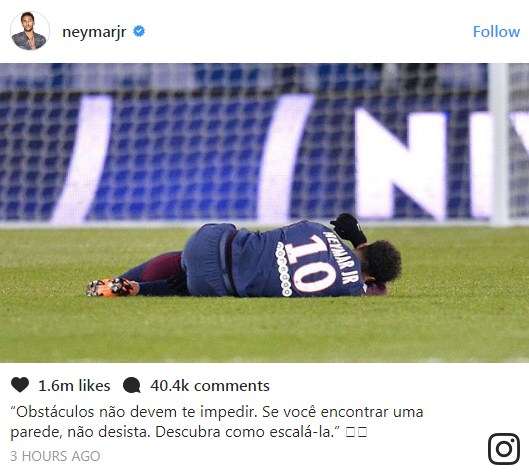Viewport: 529px width, 476px height.
Task: Click the player's orange boots in the photo
Action: (112, 287)
